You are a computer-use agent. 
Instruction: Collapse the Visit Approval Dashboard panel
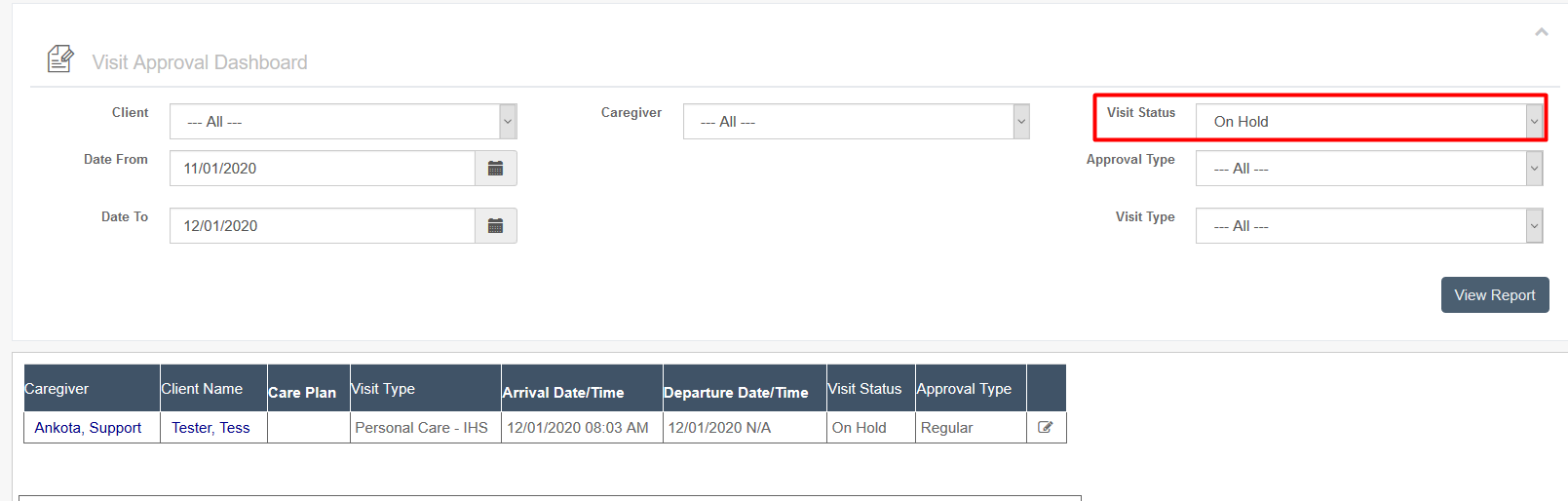pos(1542,32)
